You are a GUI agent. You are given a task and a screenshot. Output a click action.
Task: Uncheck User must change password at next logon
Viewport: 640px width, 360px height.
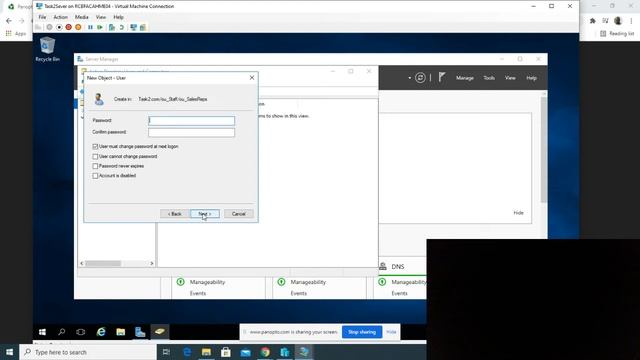coord(95,147)
